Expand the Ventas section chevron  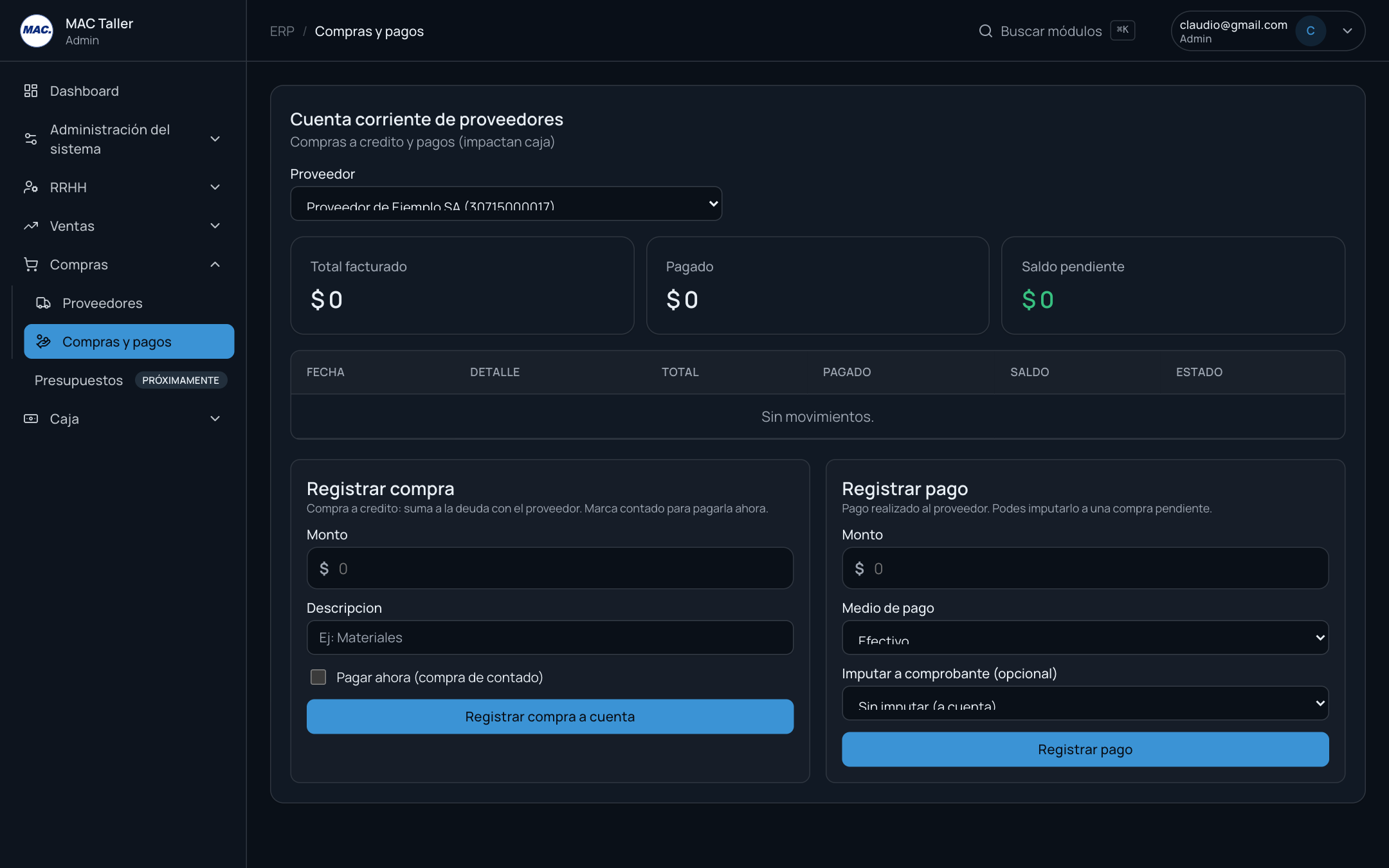coord(215,226)
